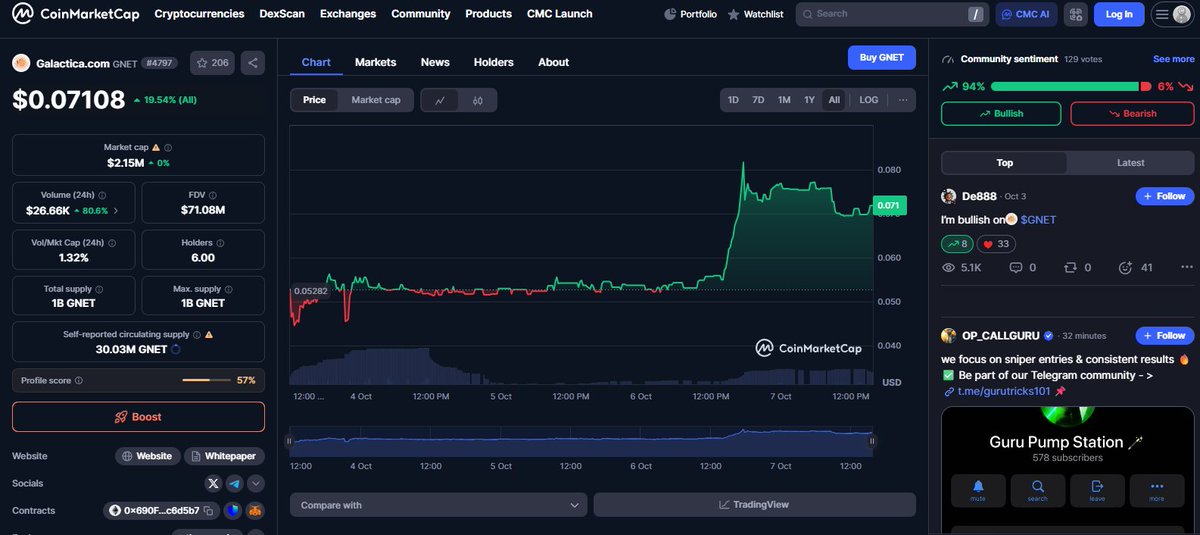Switch chart to Market cap view
The image size is (1200, 535).
[x=376, y=100]
